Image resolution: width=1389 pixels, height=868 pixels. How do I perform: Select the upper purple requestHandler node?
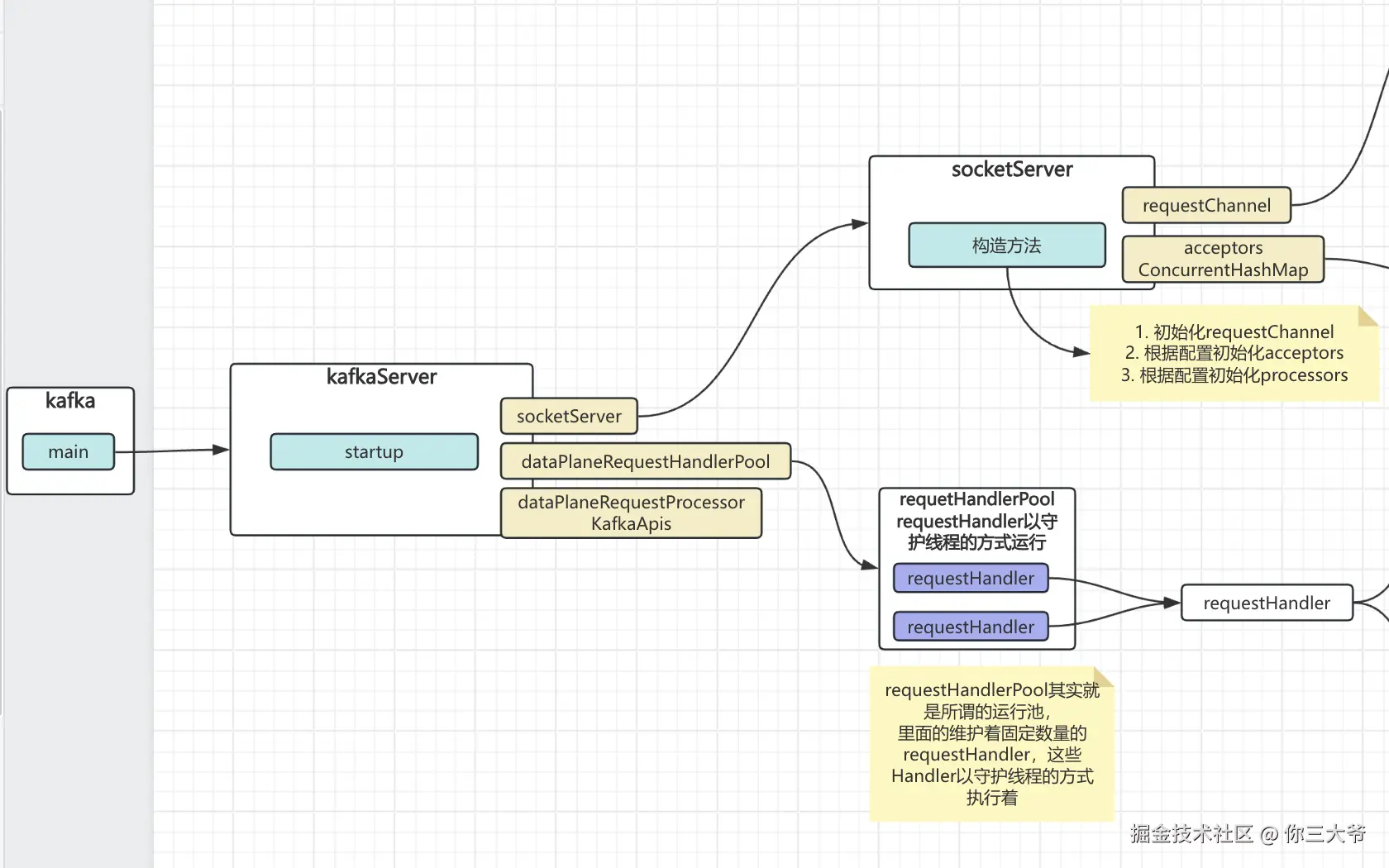coord(971,578)
